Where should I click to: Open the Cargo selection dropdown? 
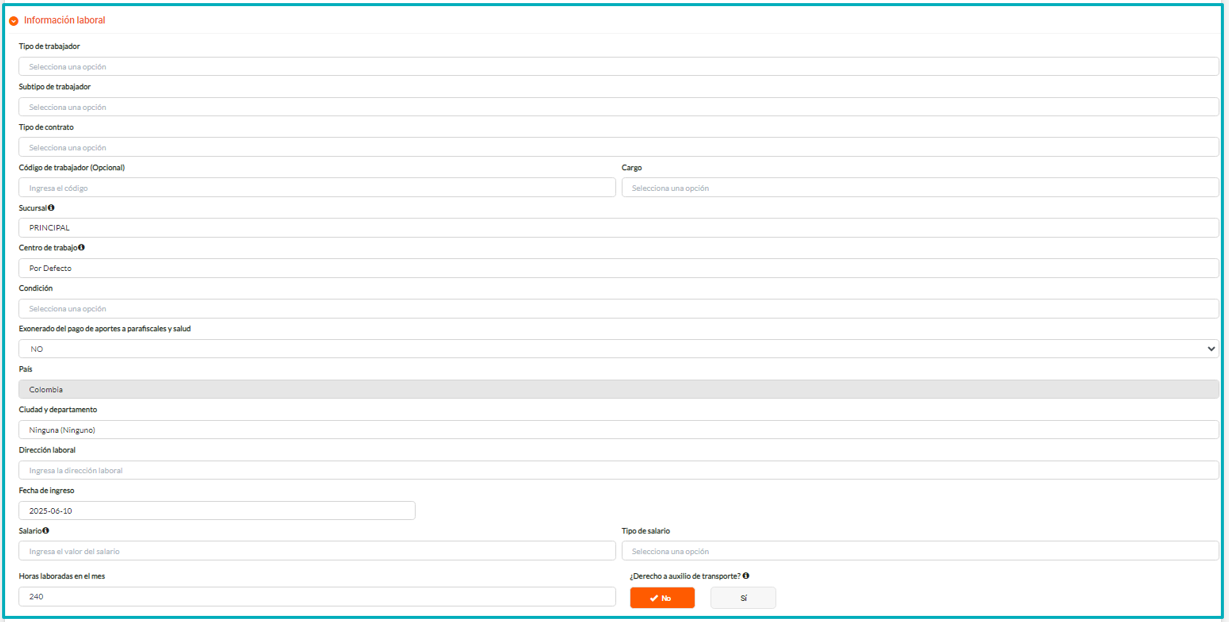coord(919,188)
